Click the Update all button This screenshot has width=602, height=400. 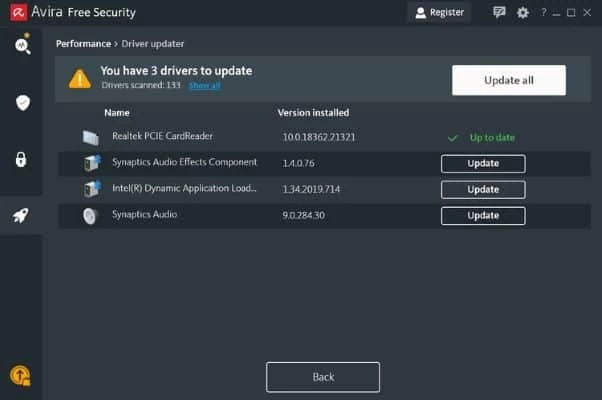coord(509,80)
